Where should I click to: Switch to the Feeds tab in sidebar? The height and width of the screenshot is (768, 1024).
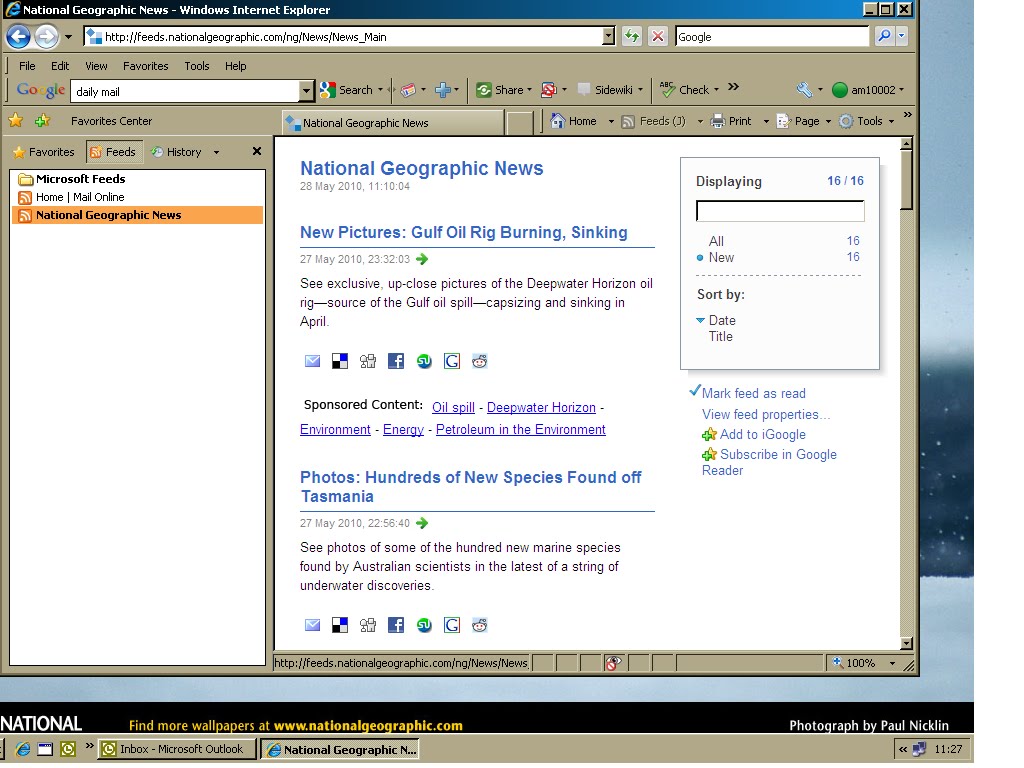[114, 152]
